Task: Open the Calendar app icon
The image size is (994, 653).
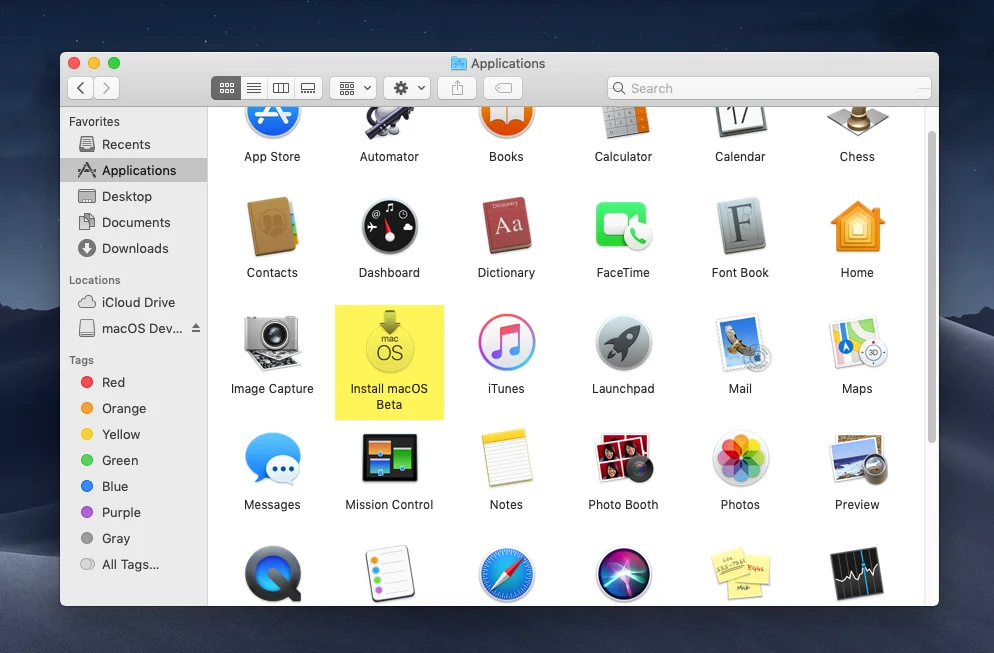Action: pos(740,122)
